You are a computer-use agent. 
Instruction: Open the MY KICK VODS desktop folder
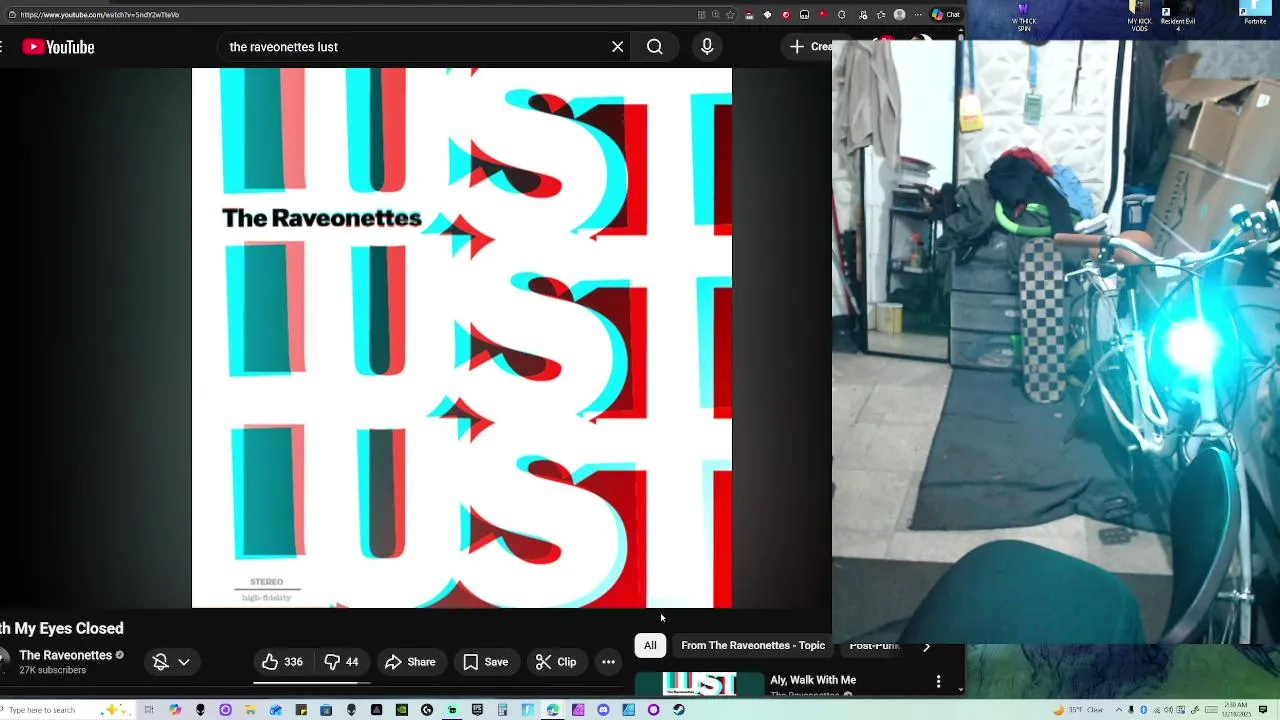(1139, 18)
